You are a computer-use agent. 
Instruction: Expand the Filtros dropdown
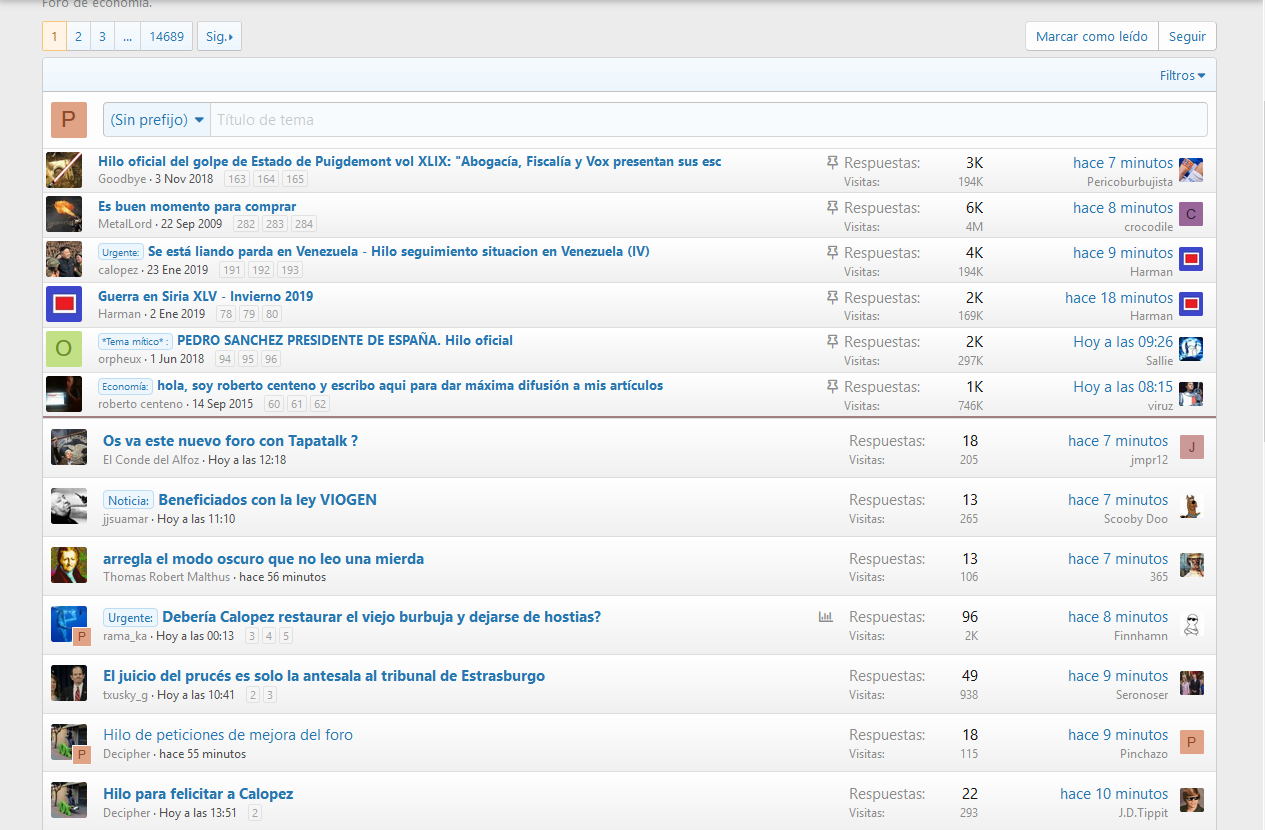(x=1182, y=76)
